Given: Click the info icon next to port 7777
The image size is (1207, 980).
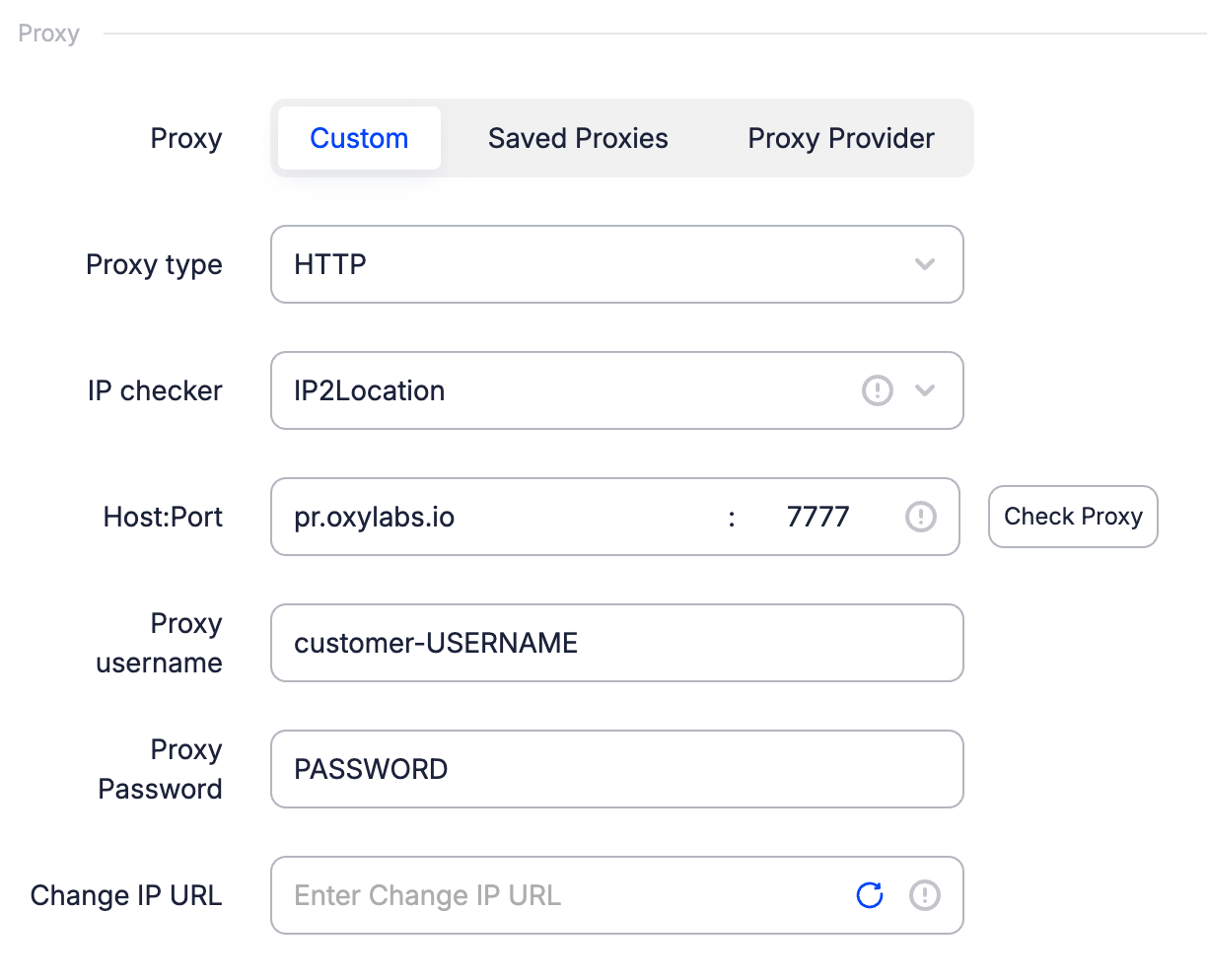Looking at the screenshot, I should pyautogui.click(x=920, y=517).
